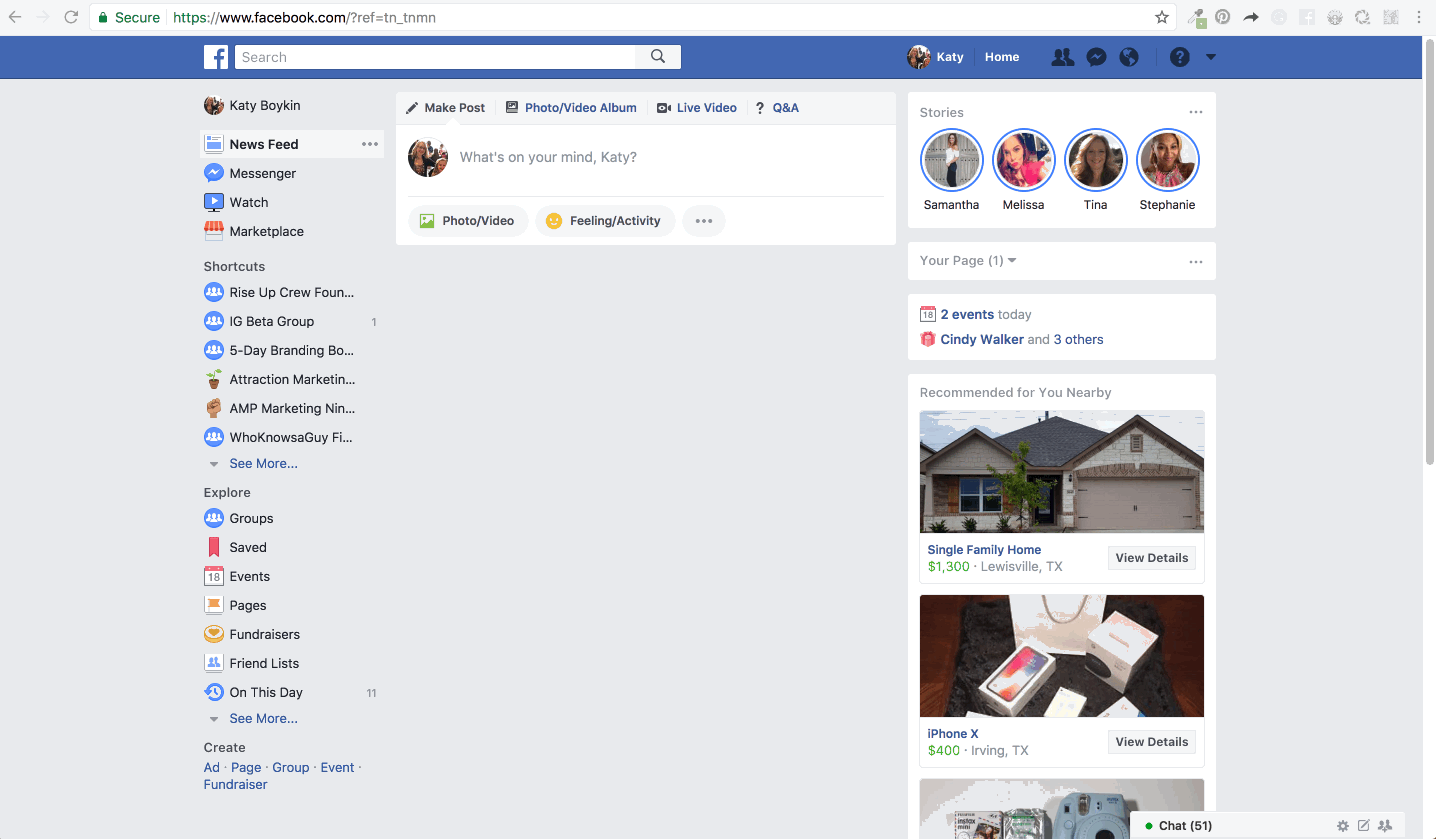Viewport: 1436px width, 839px height.
Task: Open Samantha's story thumbnail
Action: tap(951, 160)
